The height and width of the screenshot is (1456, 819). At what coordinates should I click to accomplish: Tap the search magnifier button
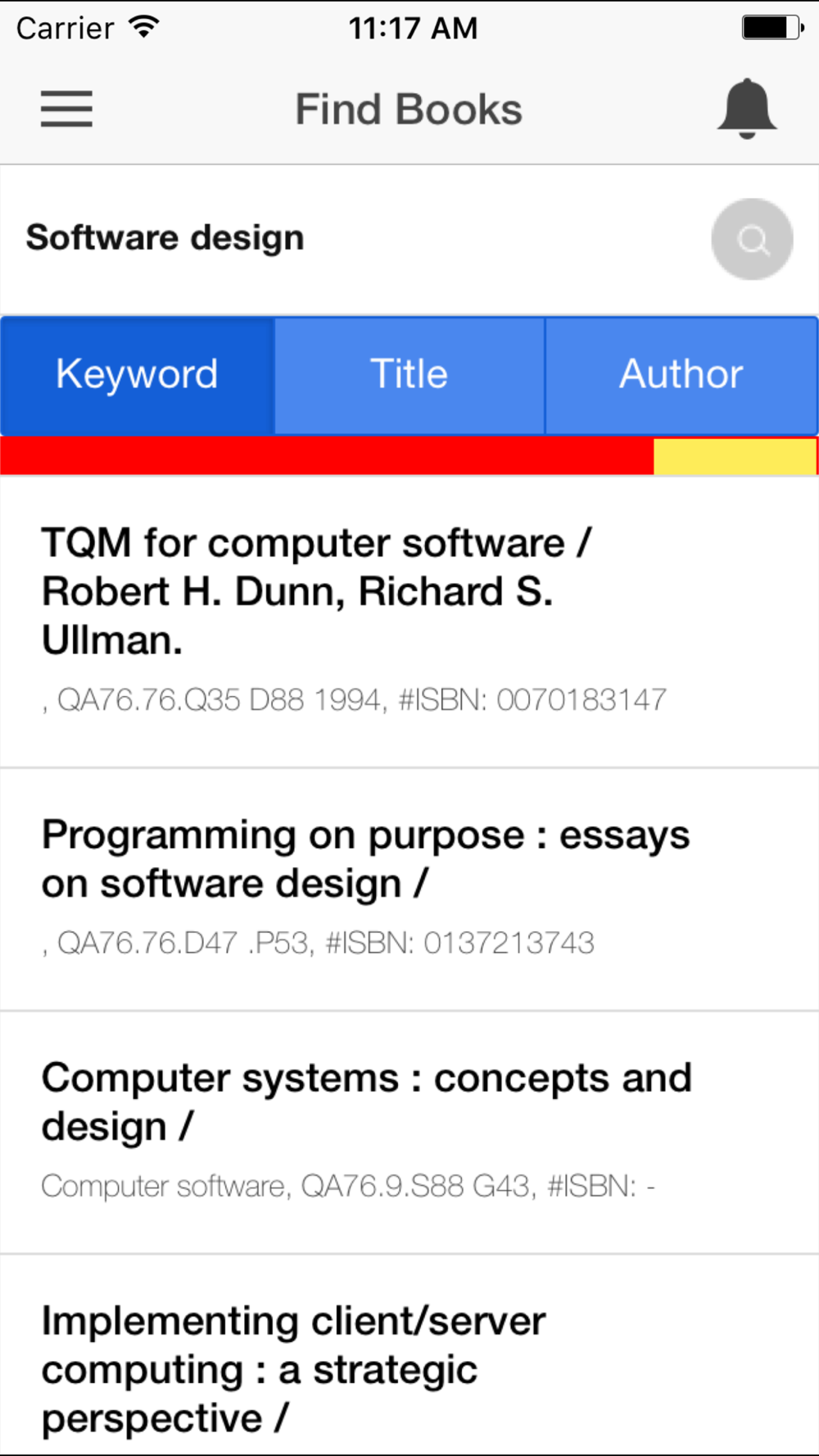point(752,239)
